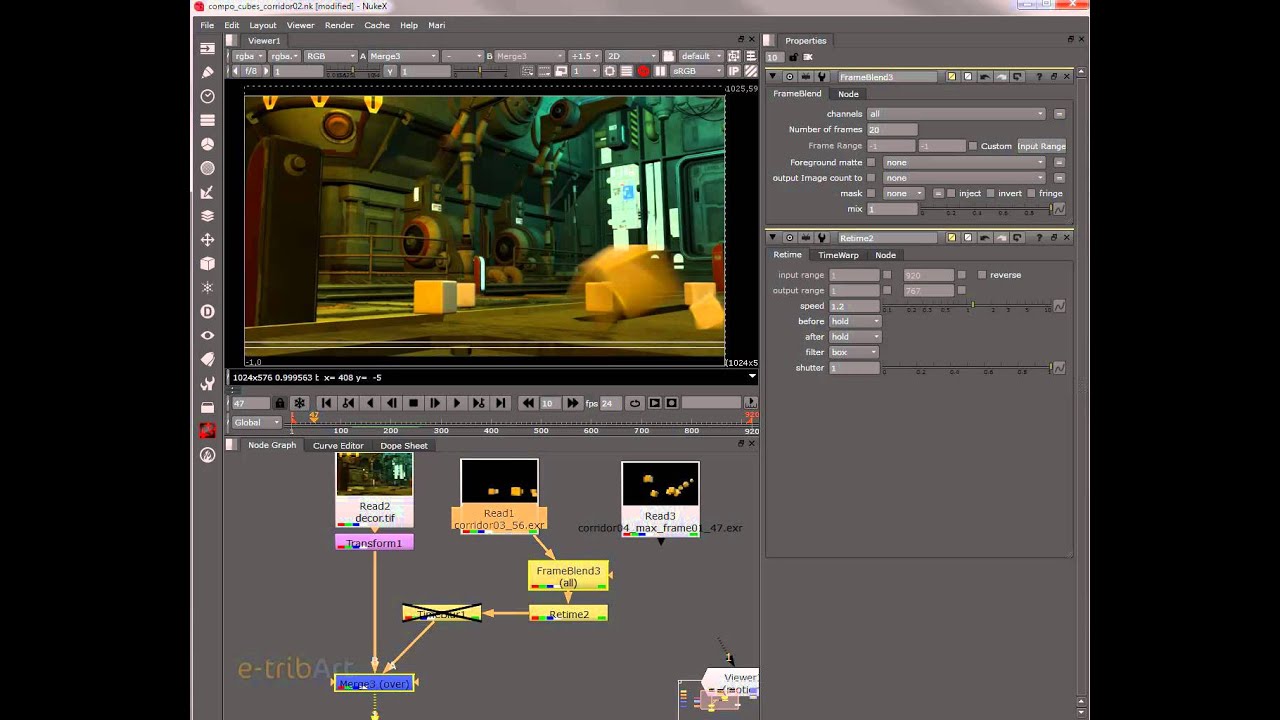
Task: Stop playback in the viewer
Action: [x=413, y=403]
